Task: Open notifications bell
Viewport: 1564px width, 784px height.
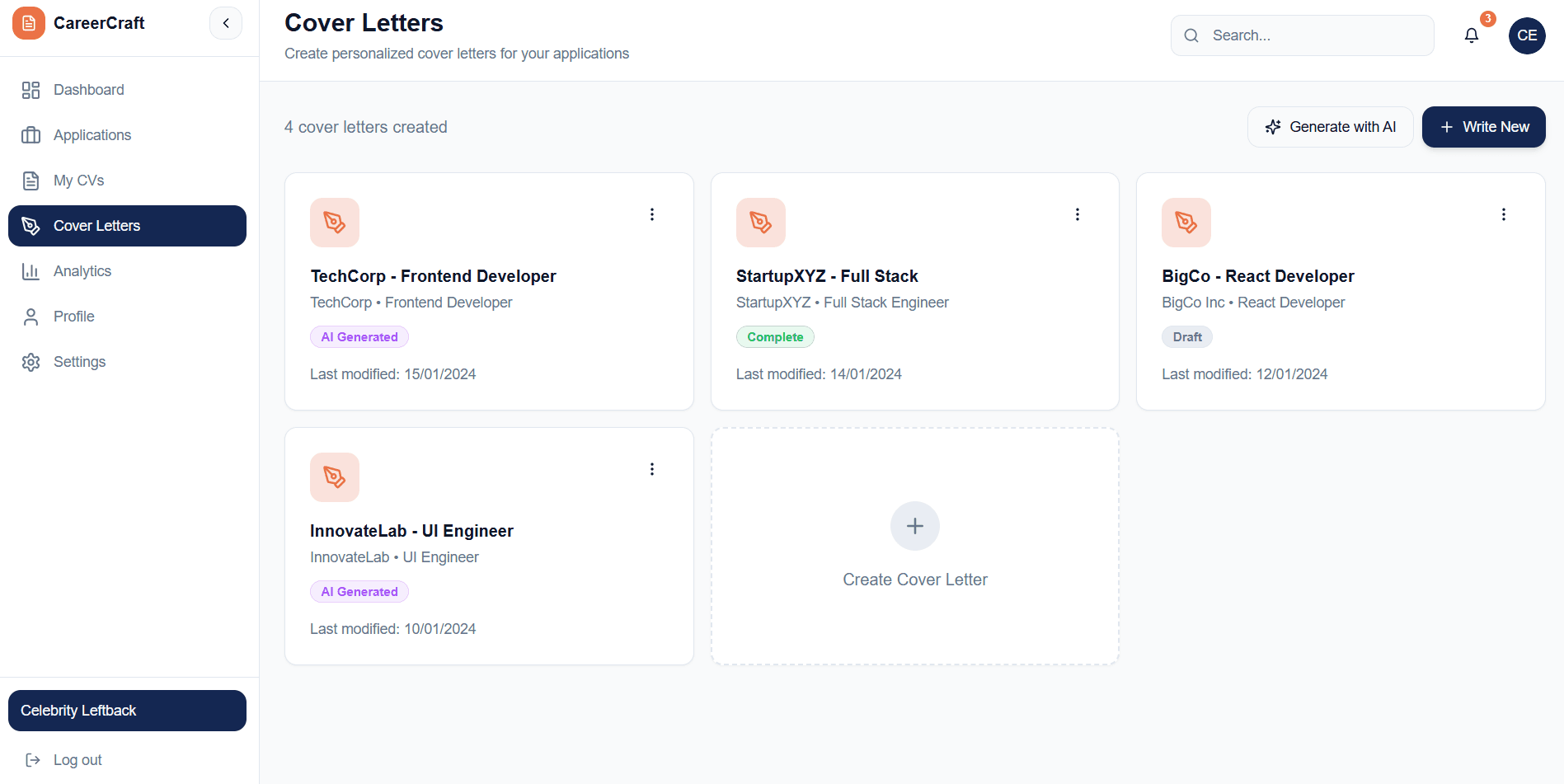Action: (1472, 35)
